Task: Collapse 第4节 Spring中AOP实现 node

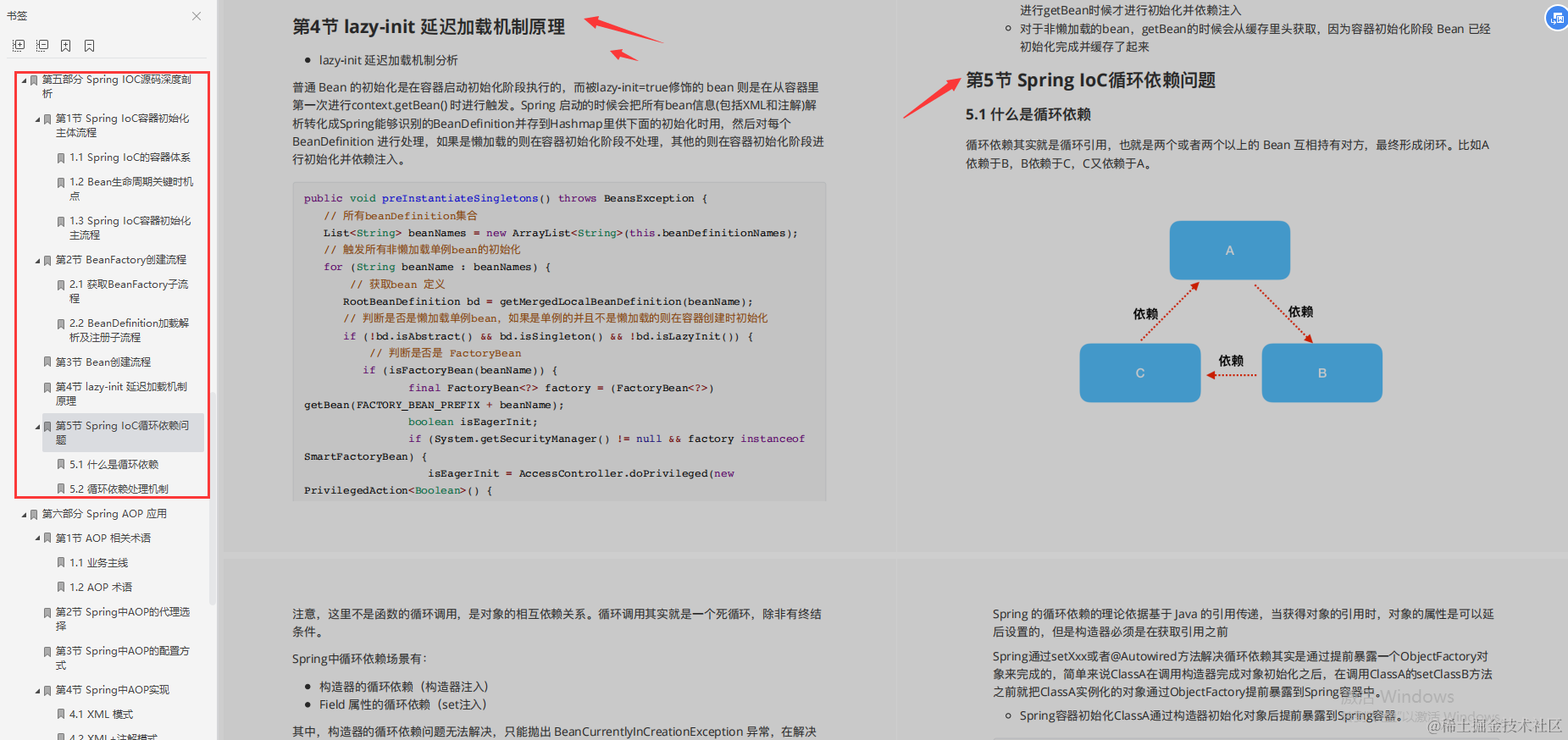Action: pyautogui.click(x=37, y=691)
